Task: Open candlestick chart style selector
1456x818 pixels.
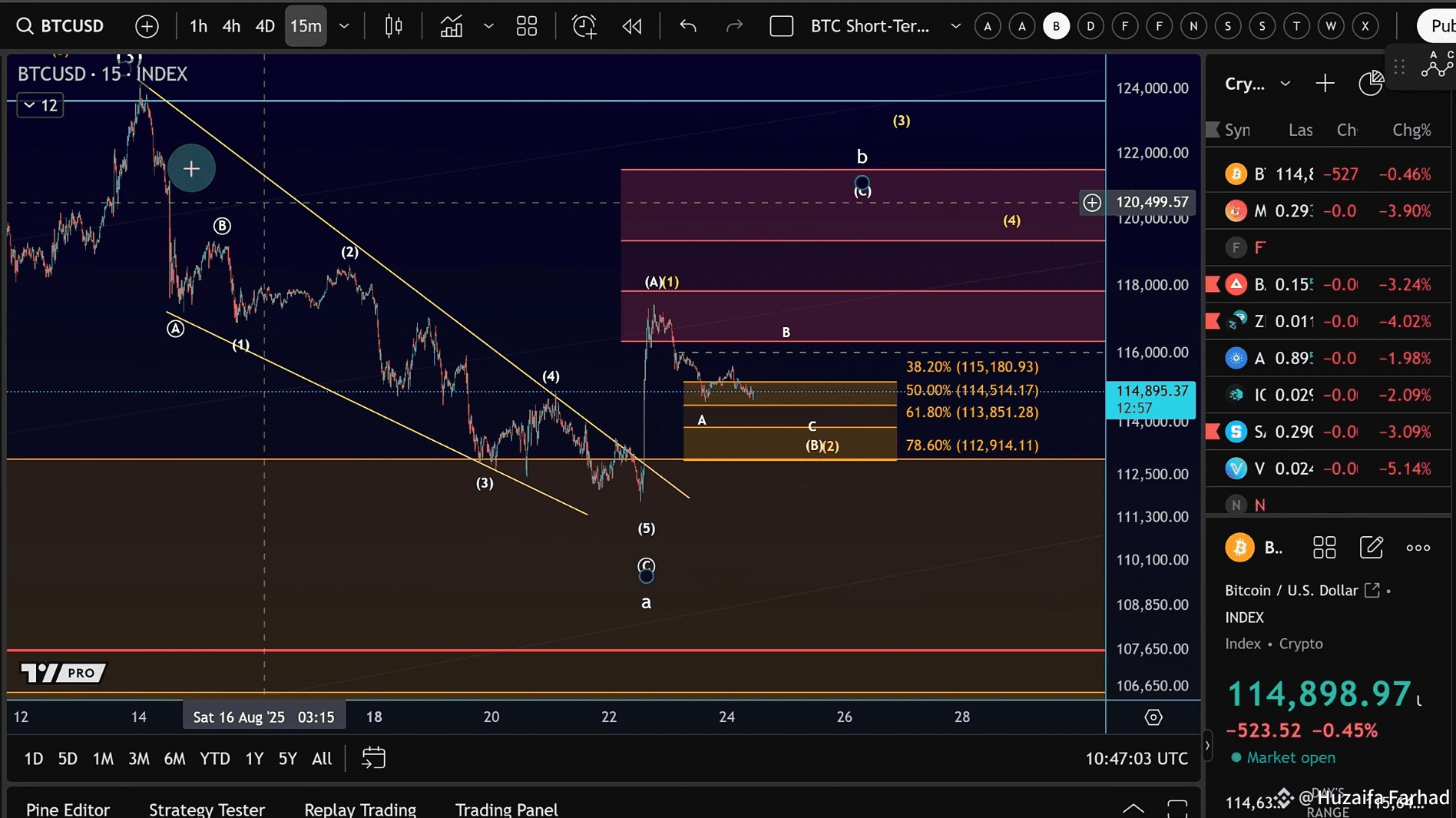Action: (393, 26)
